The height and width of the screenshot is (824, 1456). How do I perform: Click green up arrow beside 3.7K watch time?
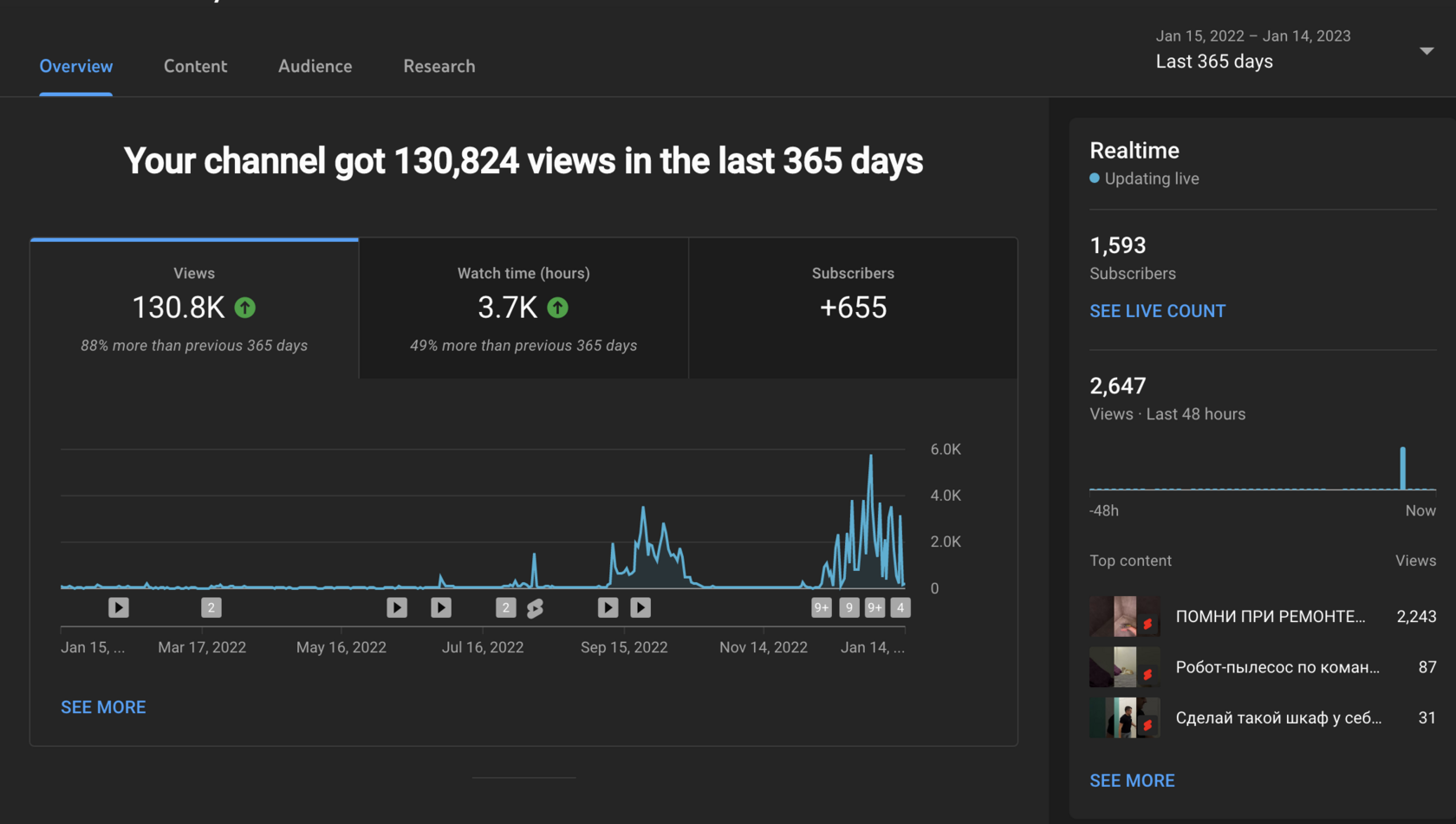pos(558,308)
